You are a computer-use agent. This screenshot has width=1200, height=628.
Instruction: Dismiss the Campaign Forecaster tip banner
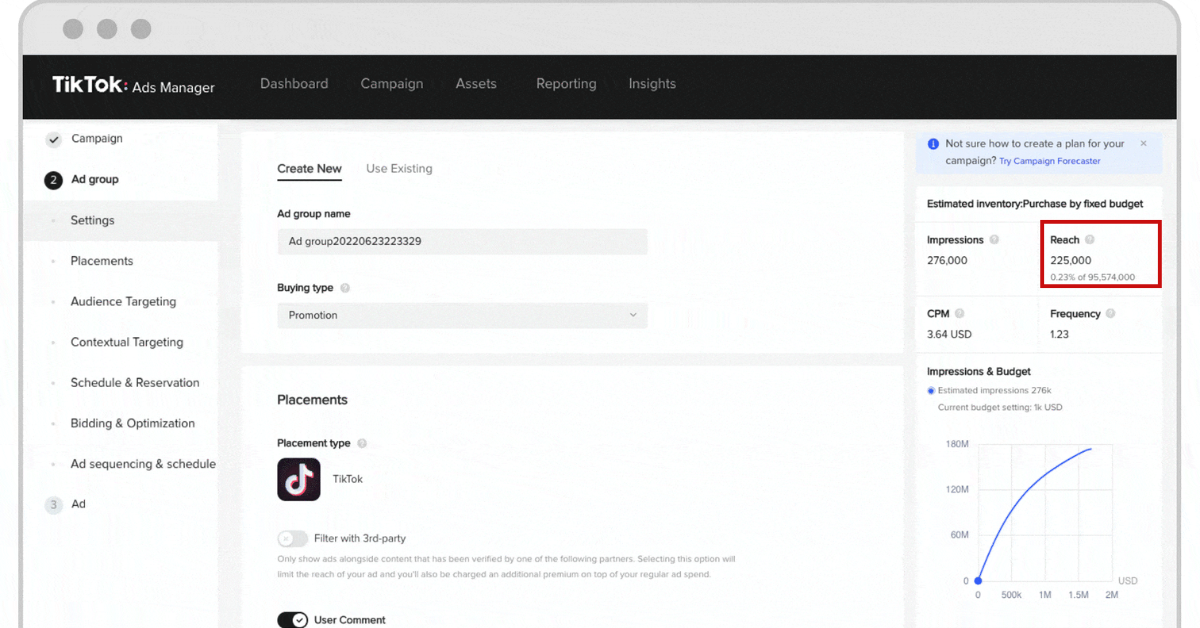click(1143, 144)
